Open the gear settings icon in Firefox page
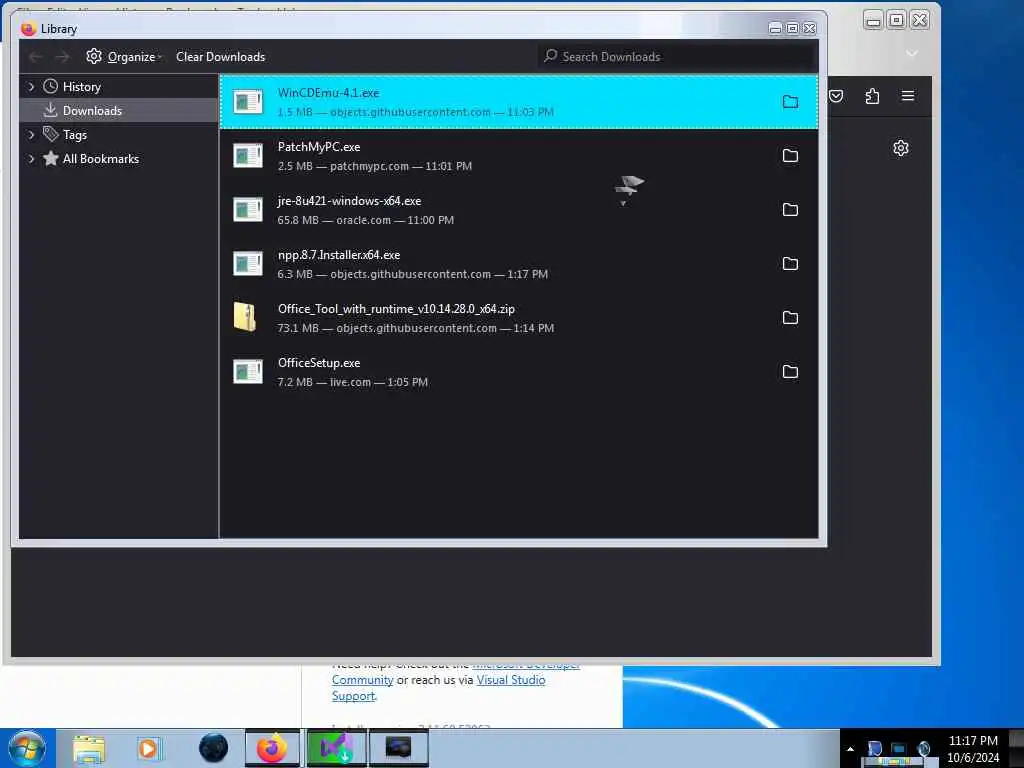 coord(901,148)
